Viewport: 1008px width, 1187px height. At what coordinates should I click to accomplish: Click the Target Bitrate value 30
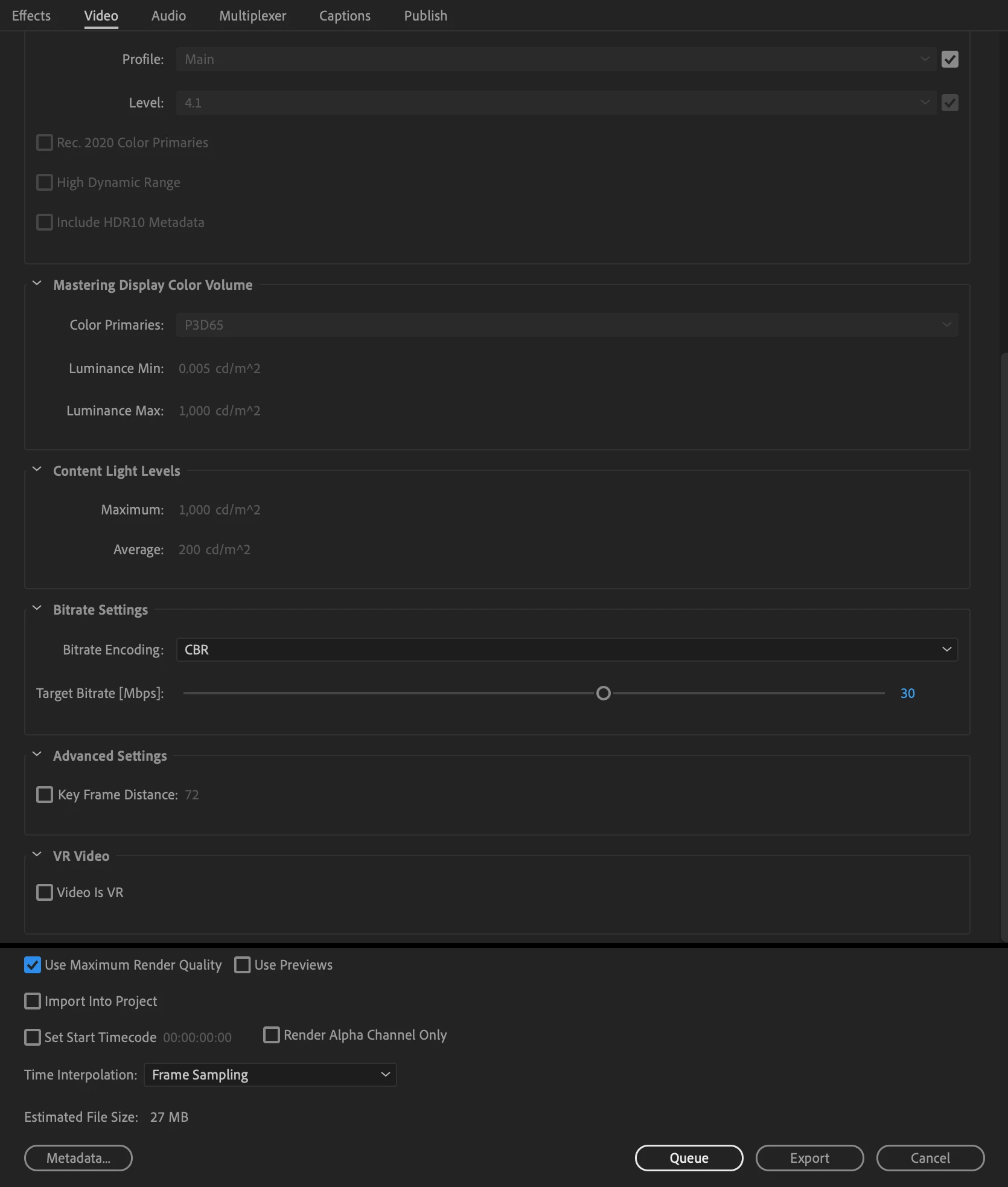[907, 693]
